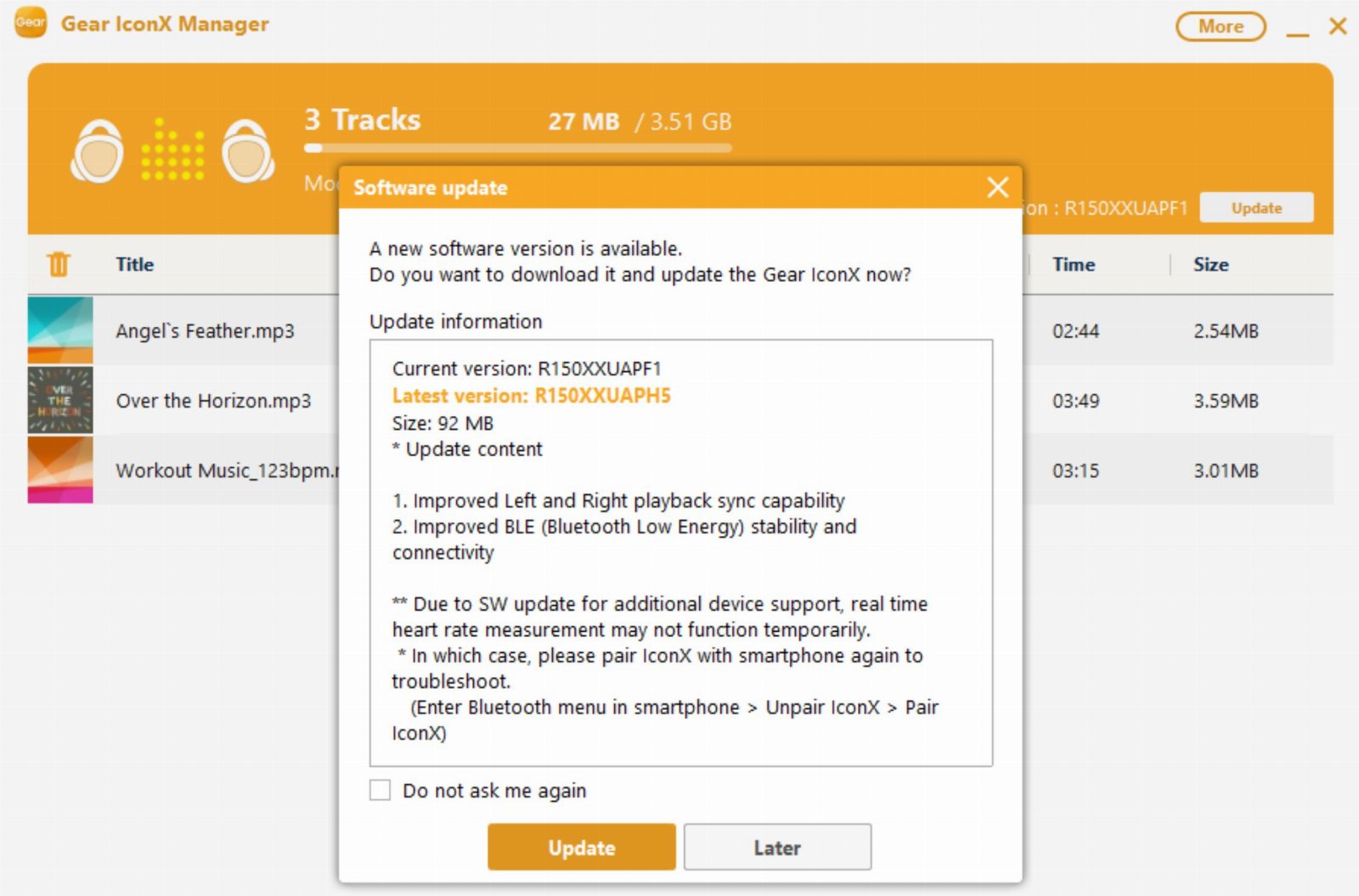Select 'Workout Music_123bpm' track name
The image size is (1359, 896).
(x=227, y=470)
